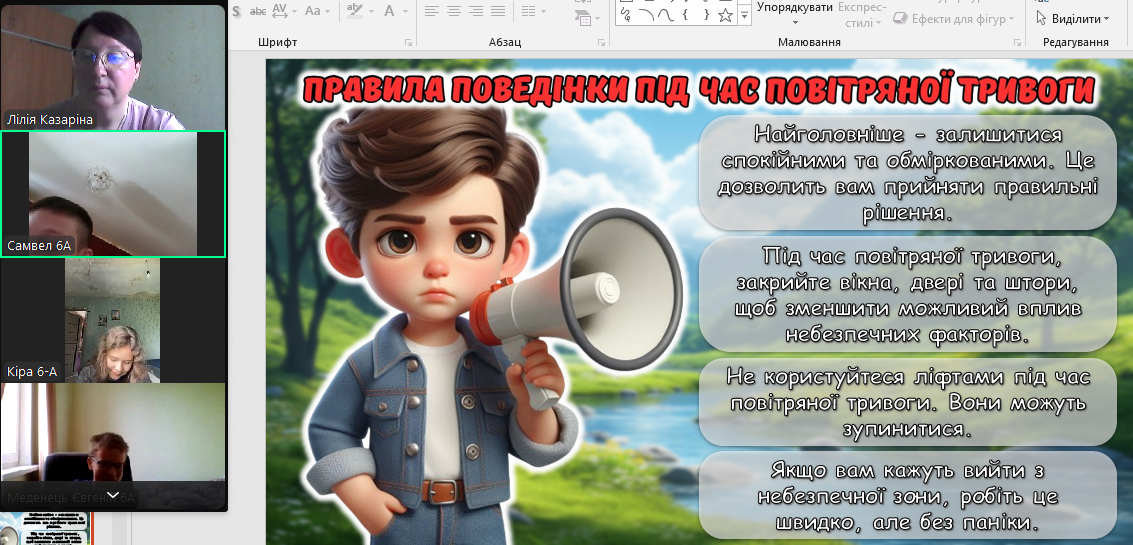Align text to the right

tap(476, 11)
